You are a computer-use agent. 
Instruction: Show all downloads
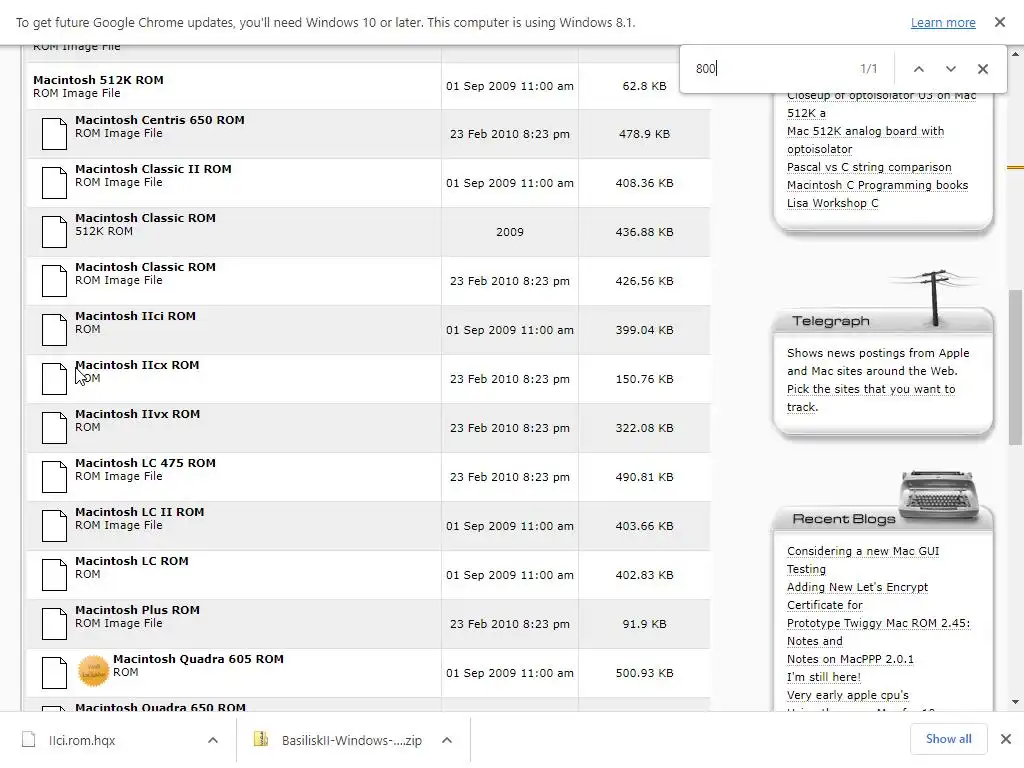[948, 739]
